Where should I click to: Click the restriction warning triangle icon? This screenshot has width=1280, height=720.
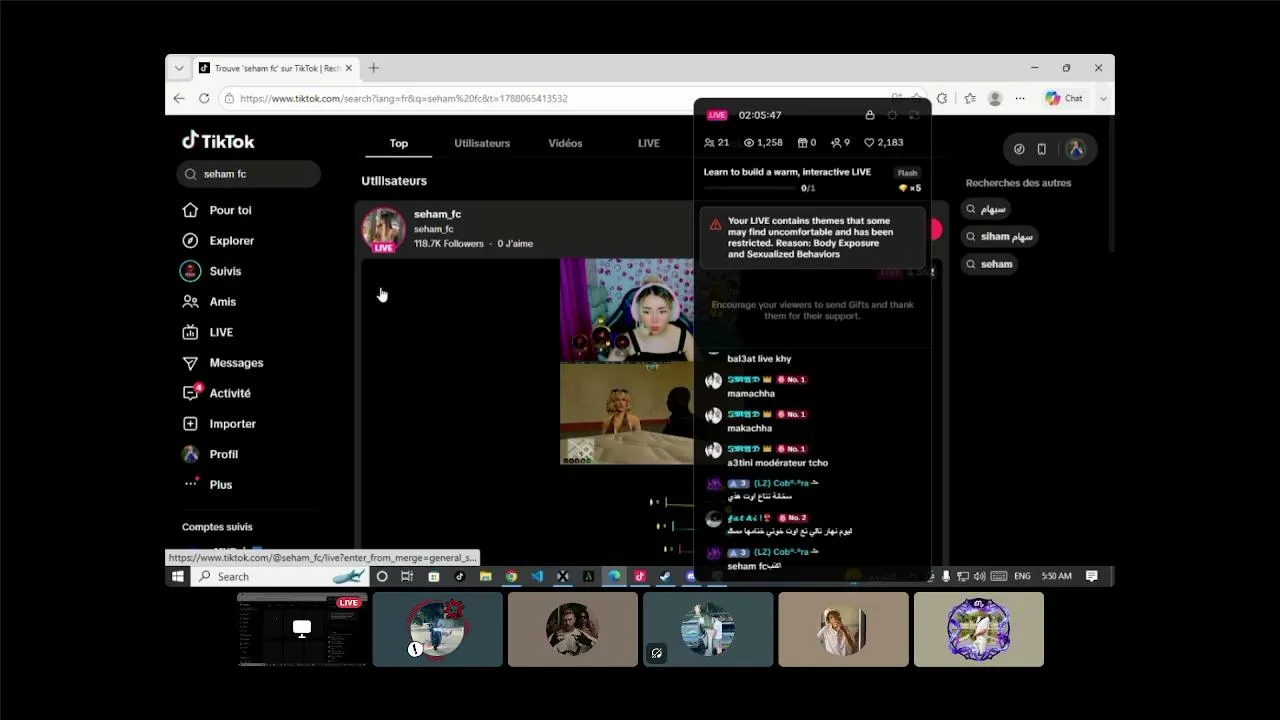[x=715, y=225]
